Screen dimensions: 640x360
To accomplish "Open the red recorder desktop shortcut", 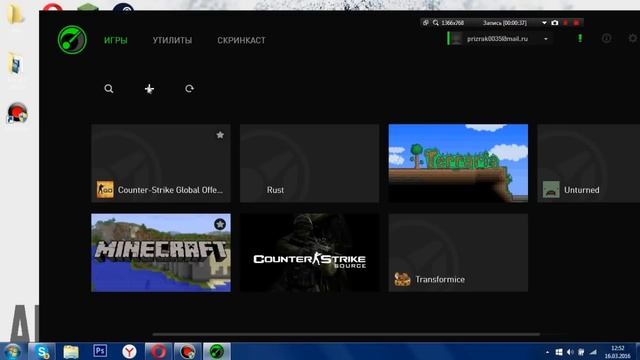I will [x=17, y=113].
